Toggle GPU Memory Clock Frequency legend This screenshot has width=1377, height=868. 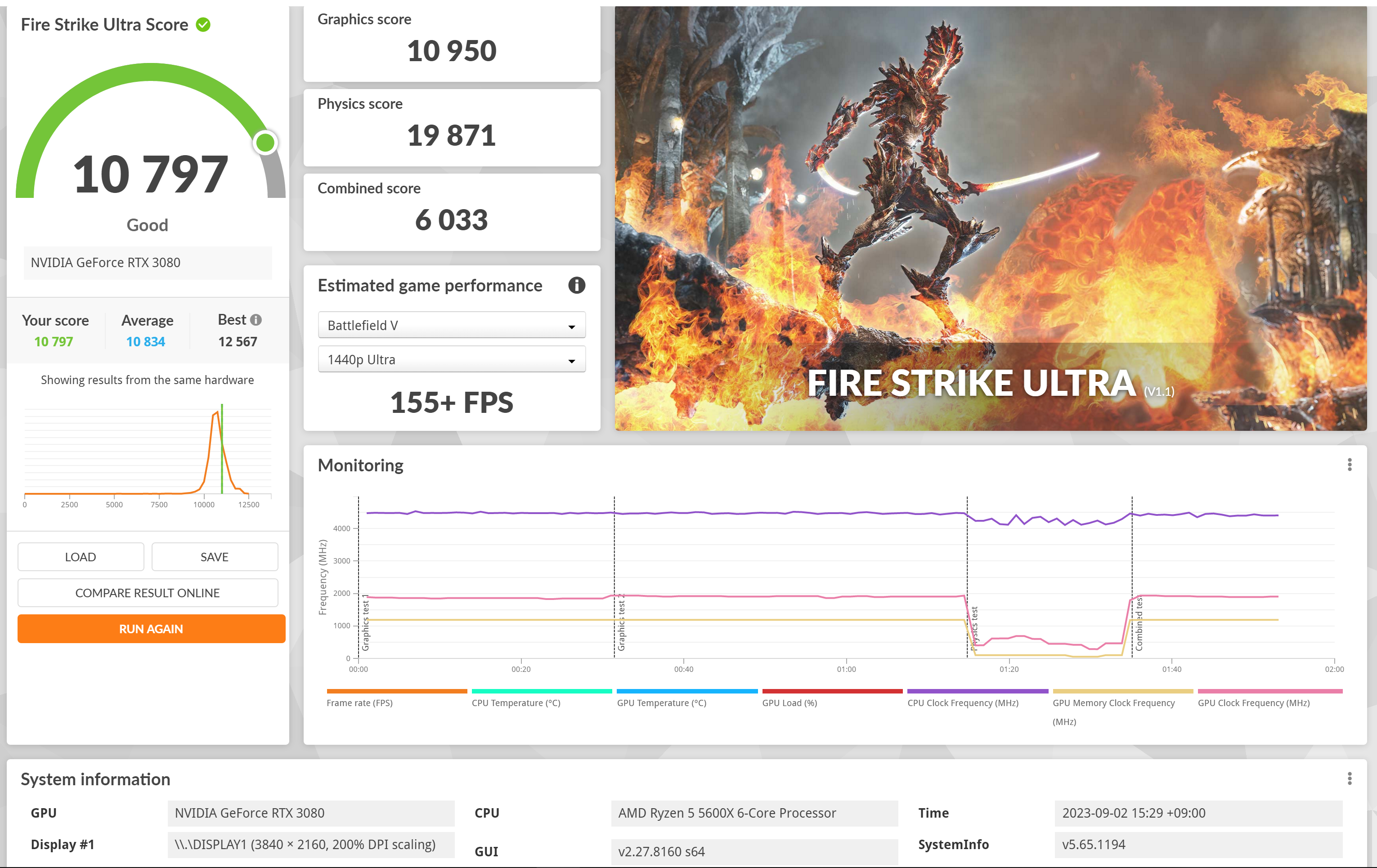point(1113,703)
